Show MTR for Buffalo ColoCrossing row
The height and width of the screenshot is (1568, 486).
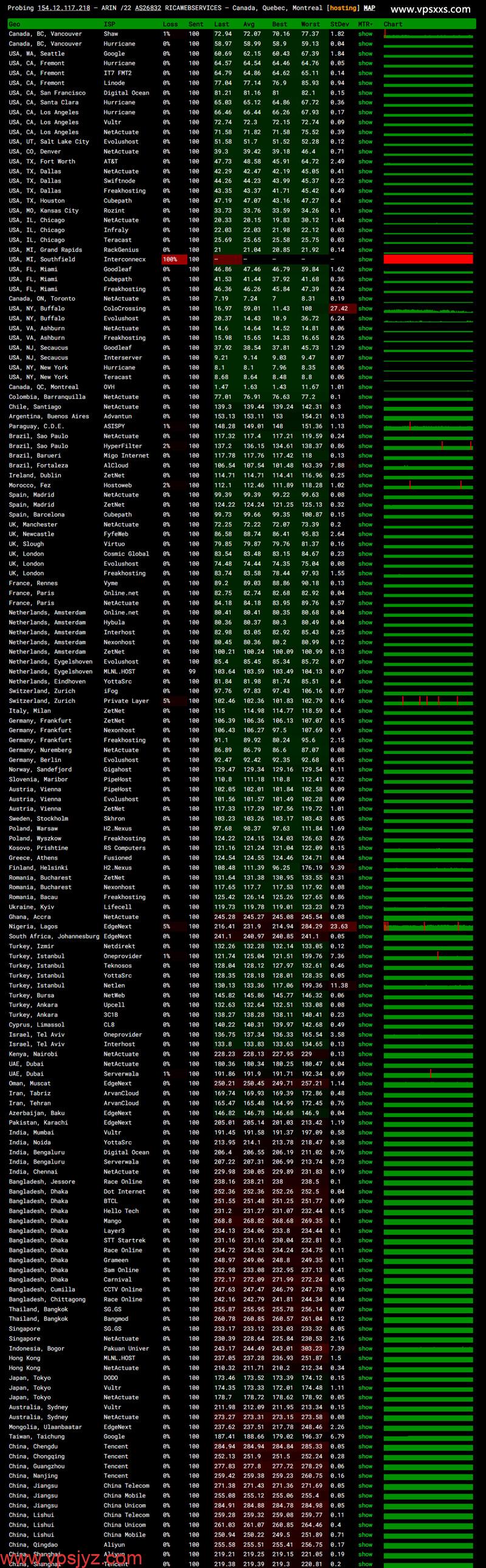366,308
